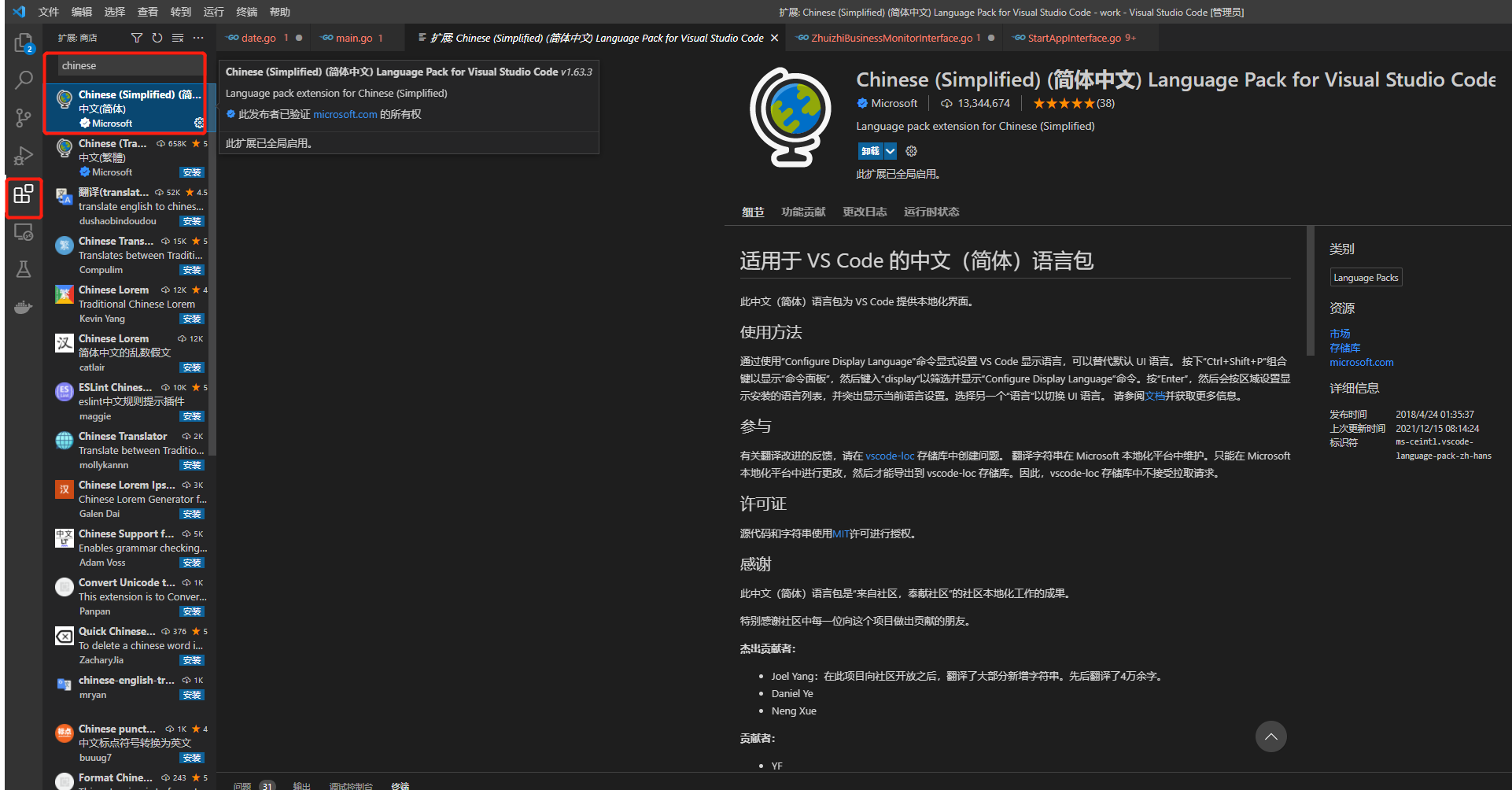1512x790 pixels.
Task: Open the Extensions view icon
Action: tap(24, 194)
